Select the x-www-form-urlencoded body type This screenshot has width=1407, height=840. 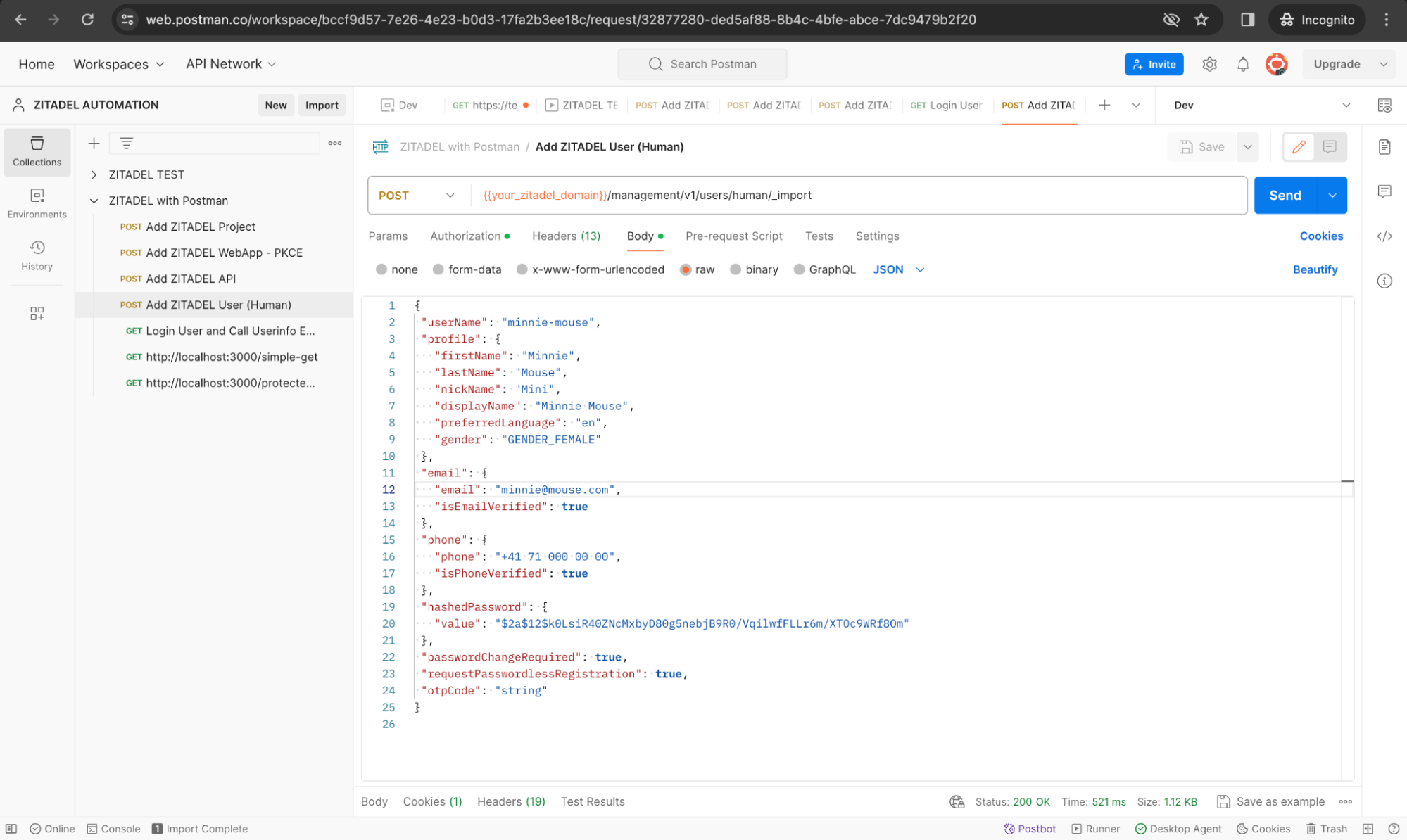[x=590, y=269]
